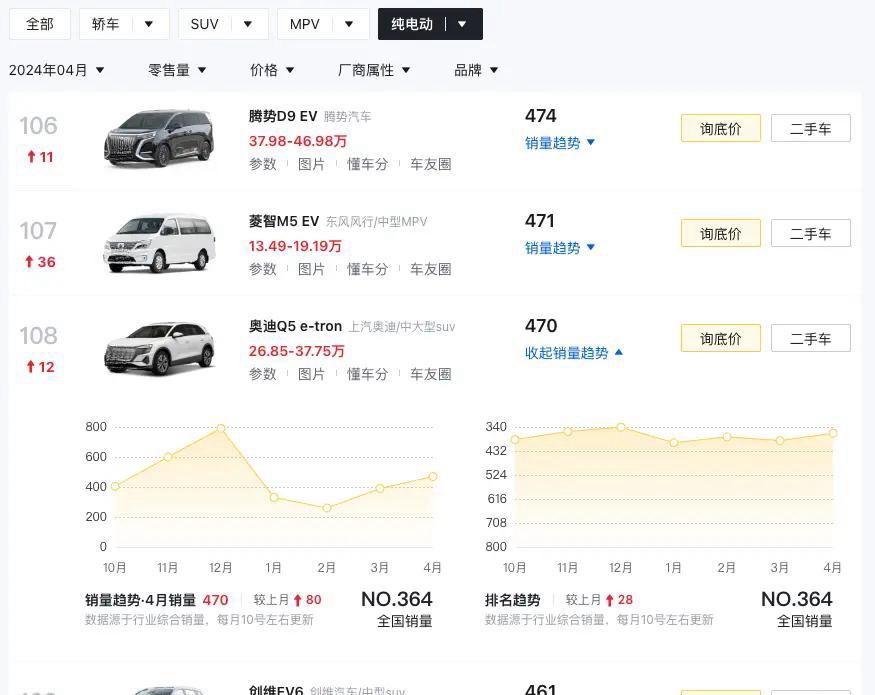Open the 奥迪Q5 e-tron title link
The image size is (875, 695).
[295, 326]
